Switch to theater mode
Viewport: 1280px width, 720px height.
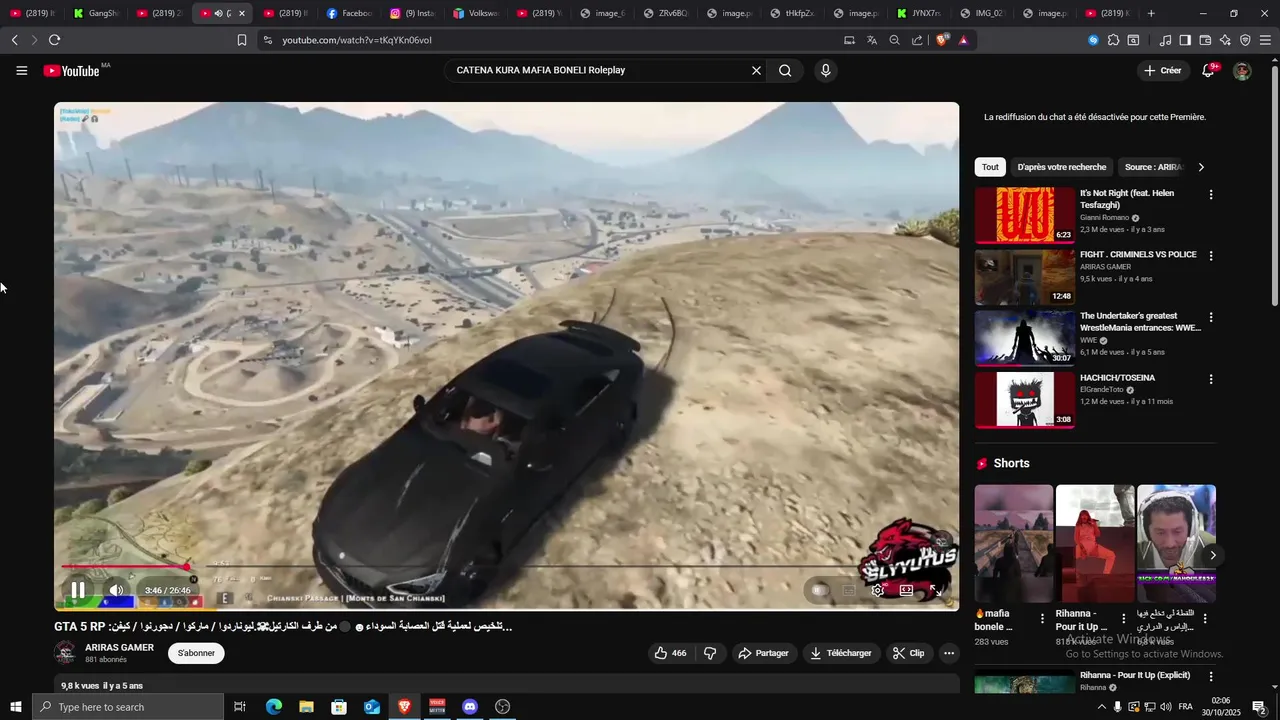point(906,590)
